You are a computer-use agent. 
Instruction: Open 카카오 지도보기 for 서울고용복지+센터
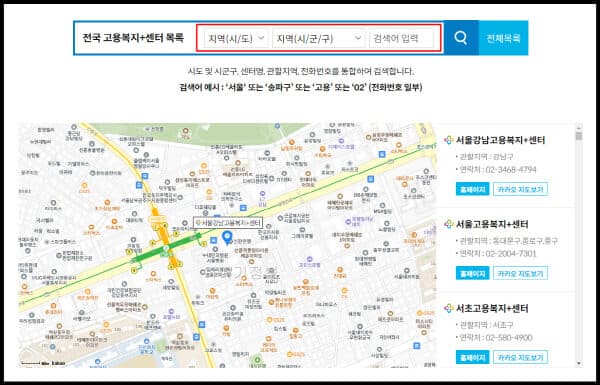(x=520, y=273)
